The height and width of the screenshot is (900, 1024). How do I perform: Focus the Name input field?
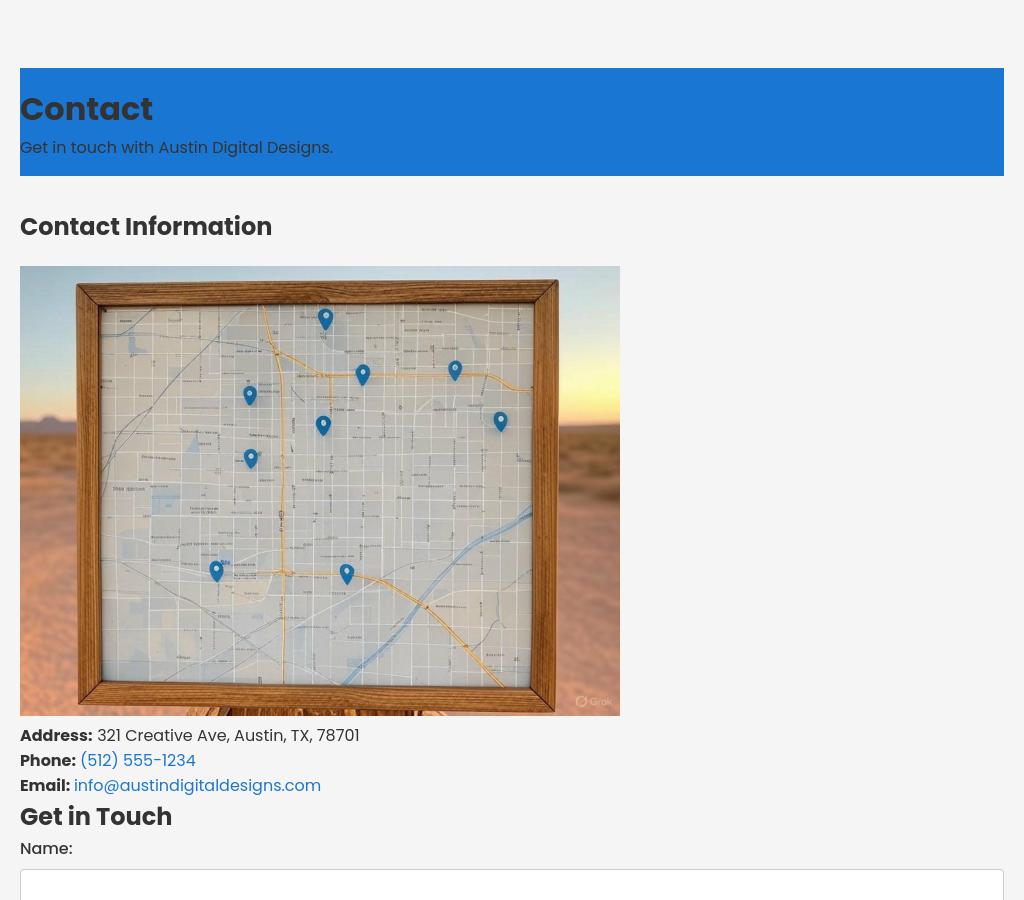(512, 885)
